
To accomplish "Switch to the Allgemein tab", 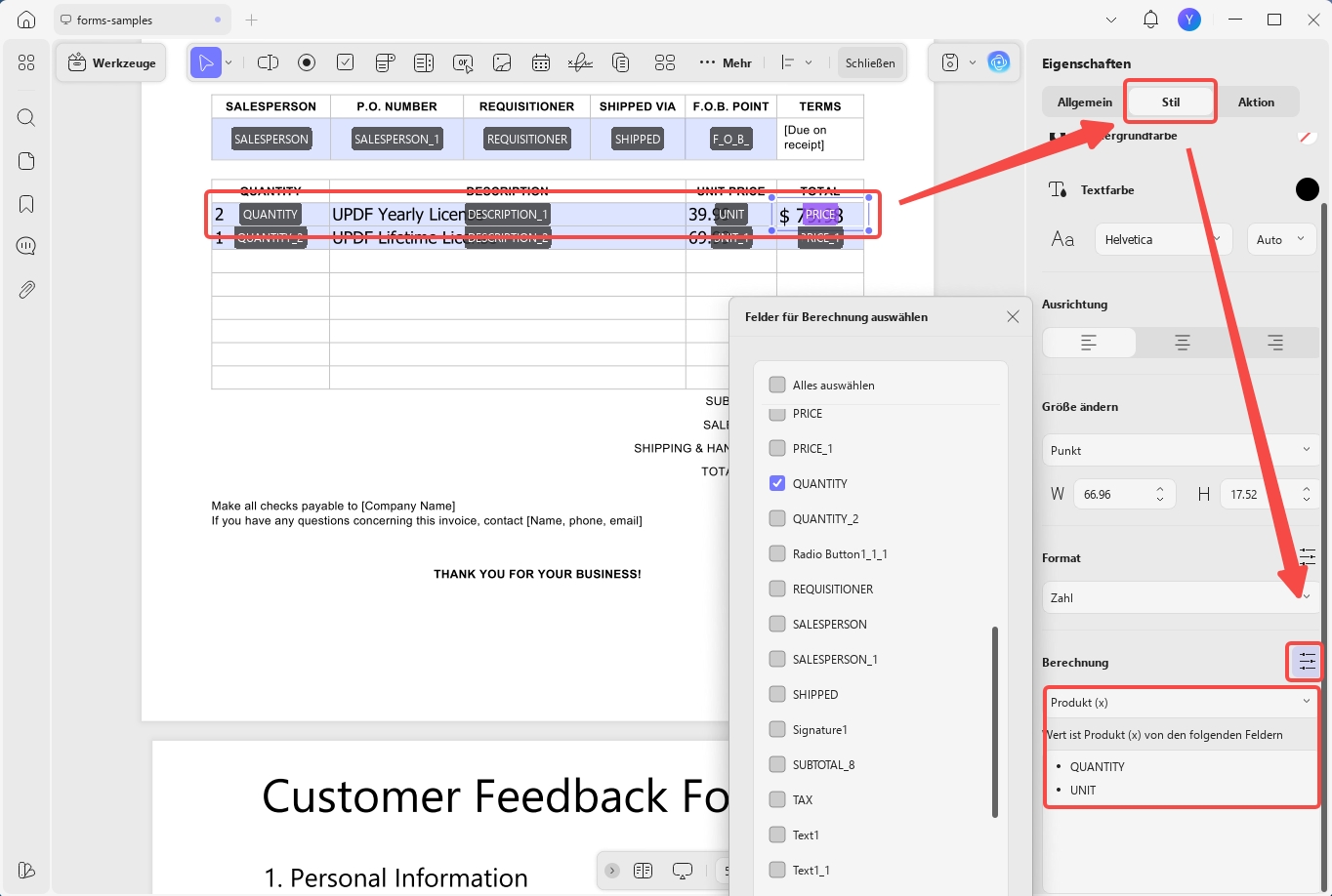I will 1085,102.
